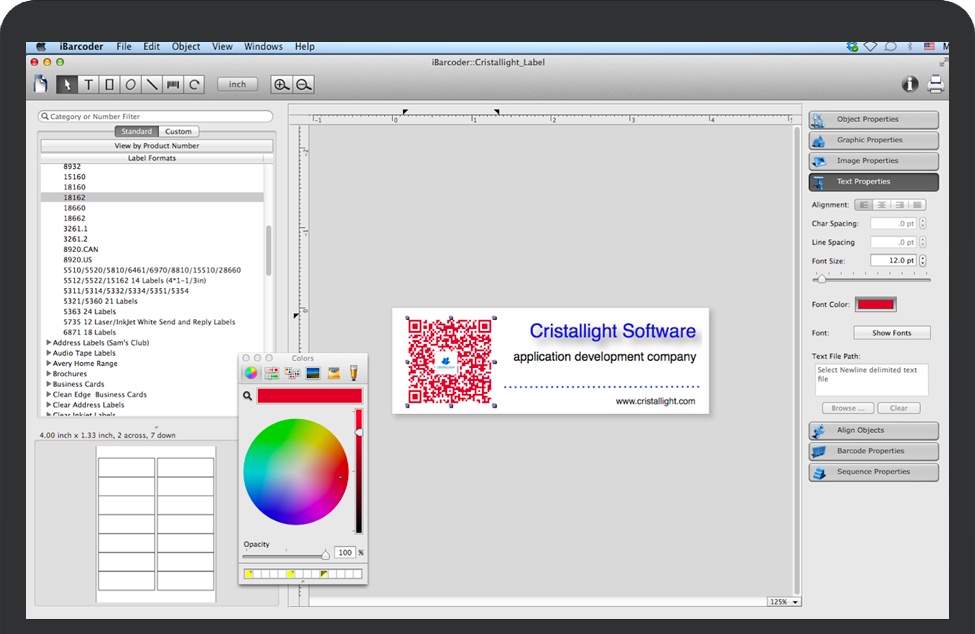
Task: Expand the Avery Home Range category
Action: click(49, 364)
